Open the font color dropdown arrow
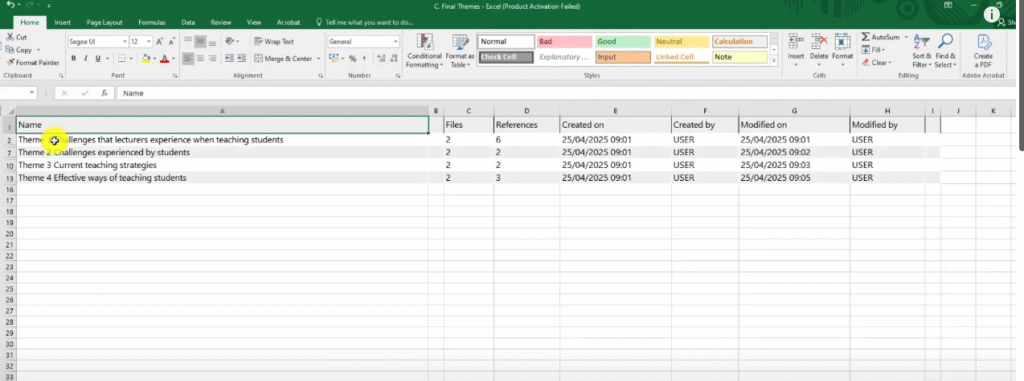The width and height of the screenshot is (1024, 381). pyautogui.click(x=173, y=59)
